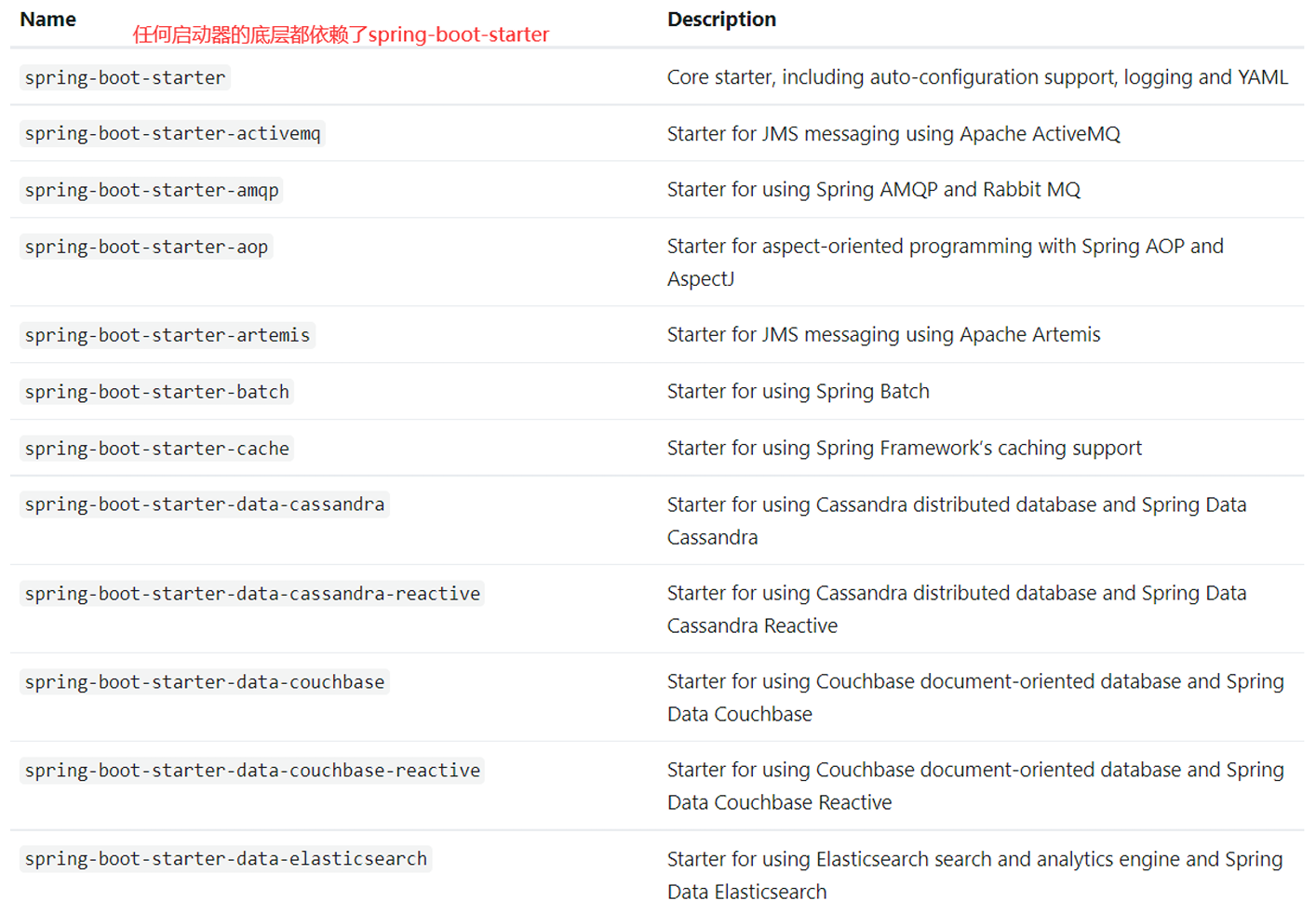This screenshot has width=1316, height=914.
Task: Select the spring-boot-starter code label
Action: tap(125, 78)
